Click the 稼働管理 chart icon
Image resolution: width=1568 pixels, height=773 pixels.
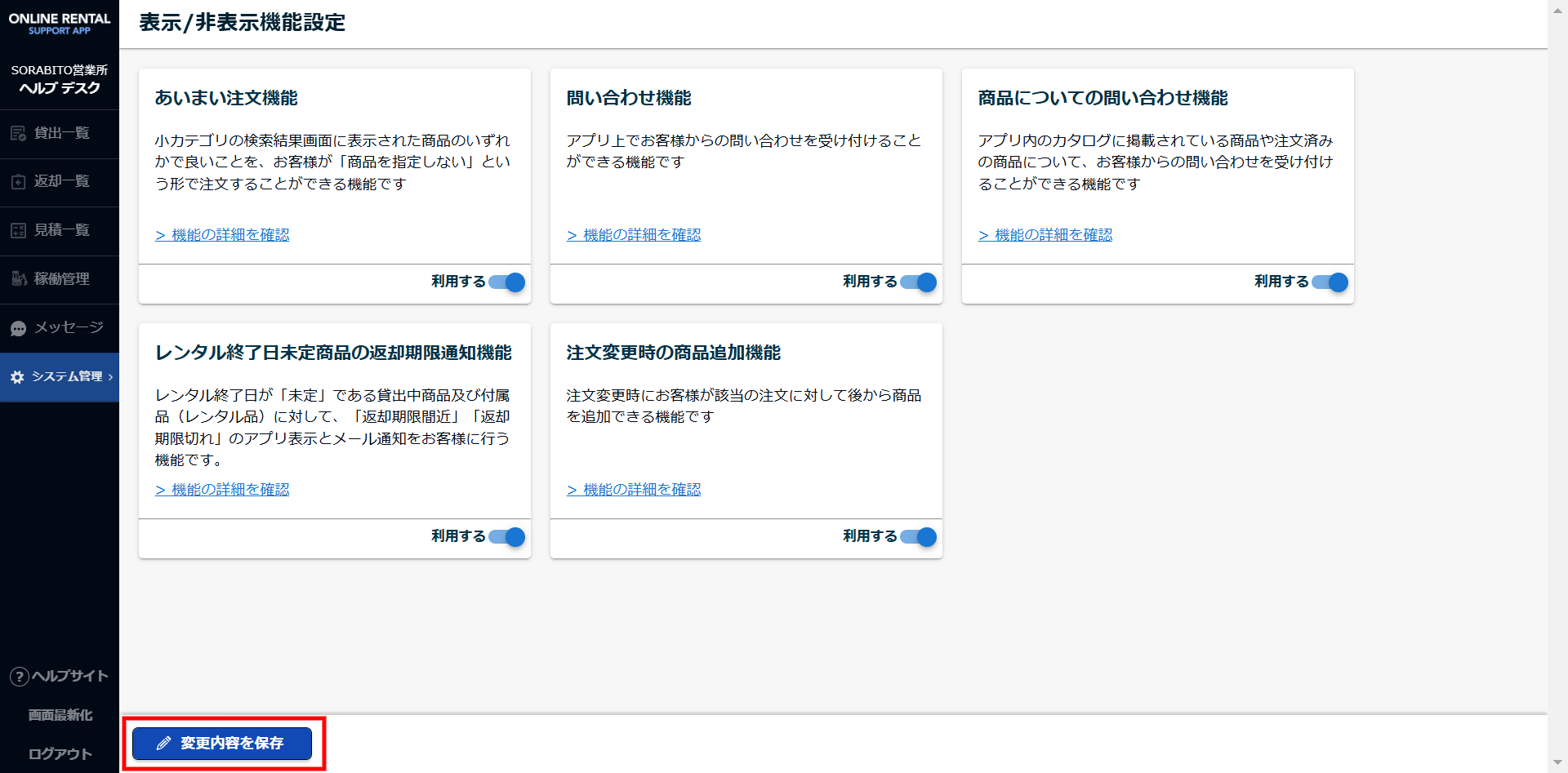pos(18,279)
